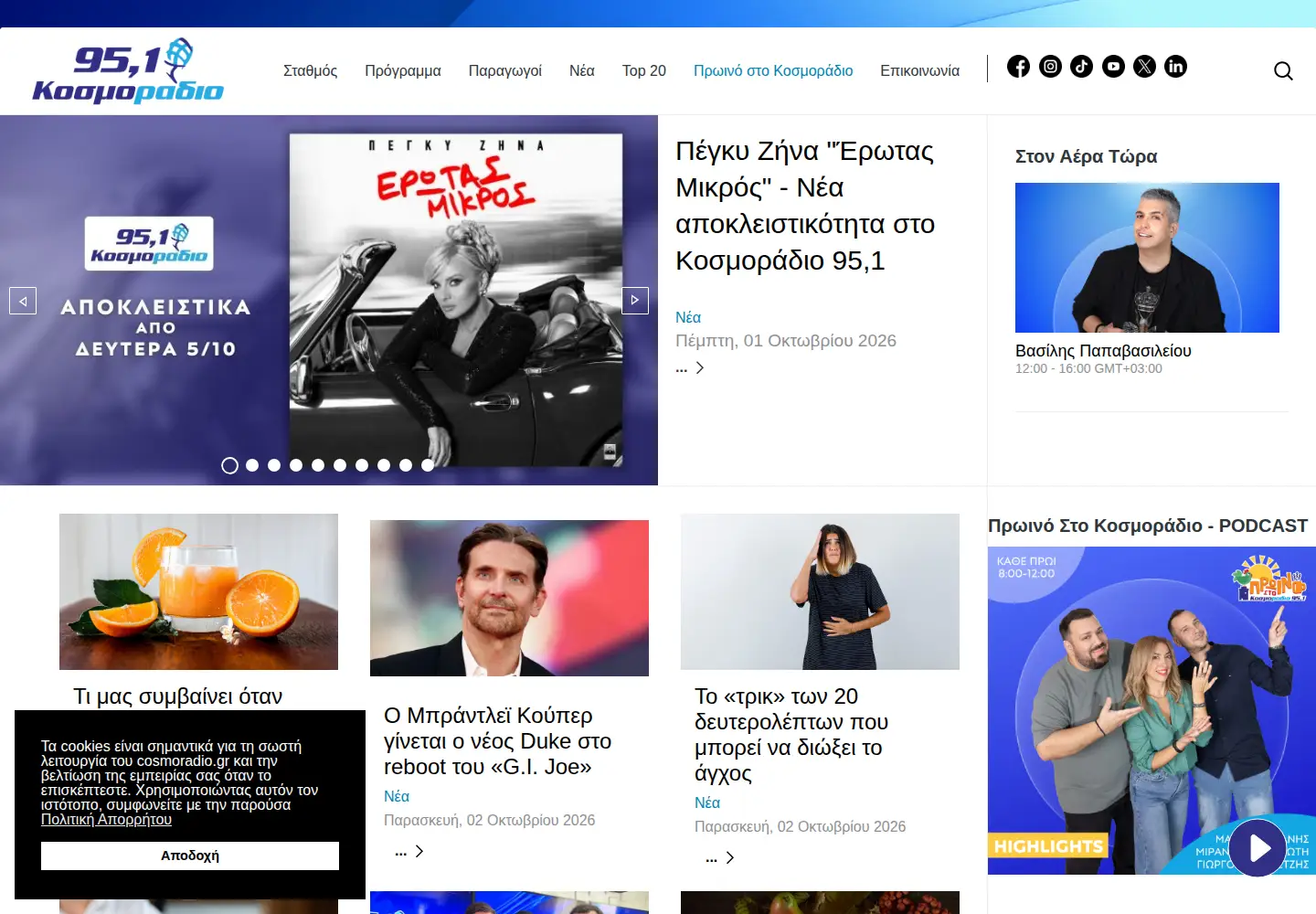Open the LinkedIn social icon
1316x914 pixels.
1175,66
